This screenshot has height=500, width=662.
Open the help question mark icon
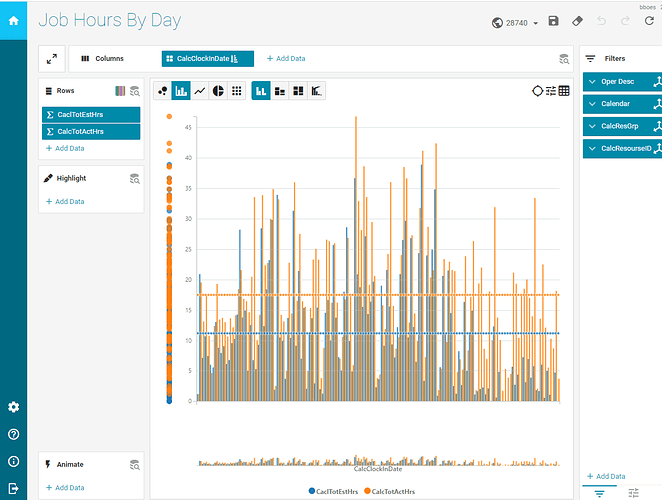tap(14, 434)
